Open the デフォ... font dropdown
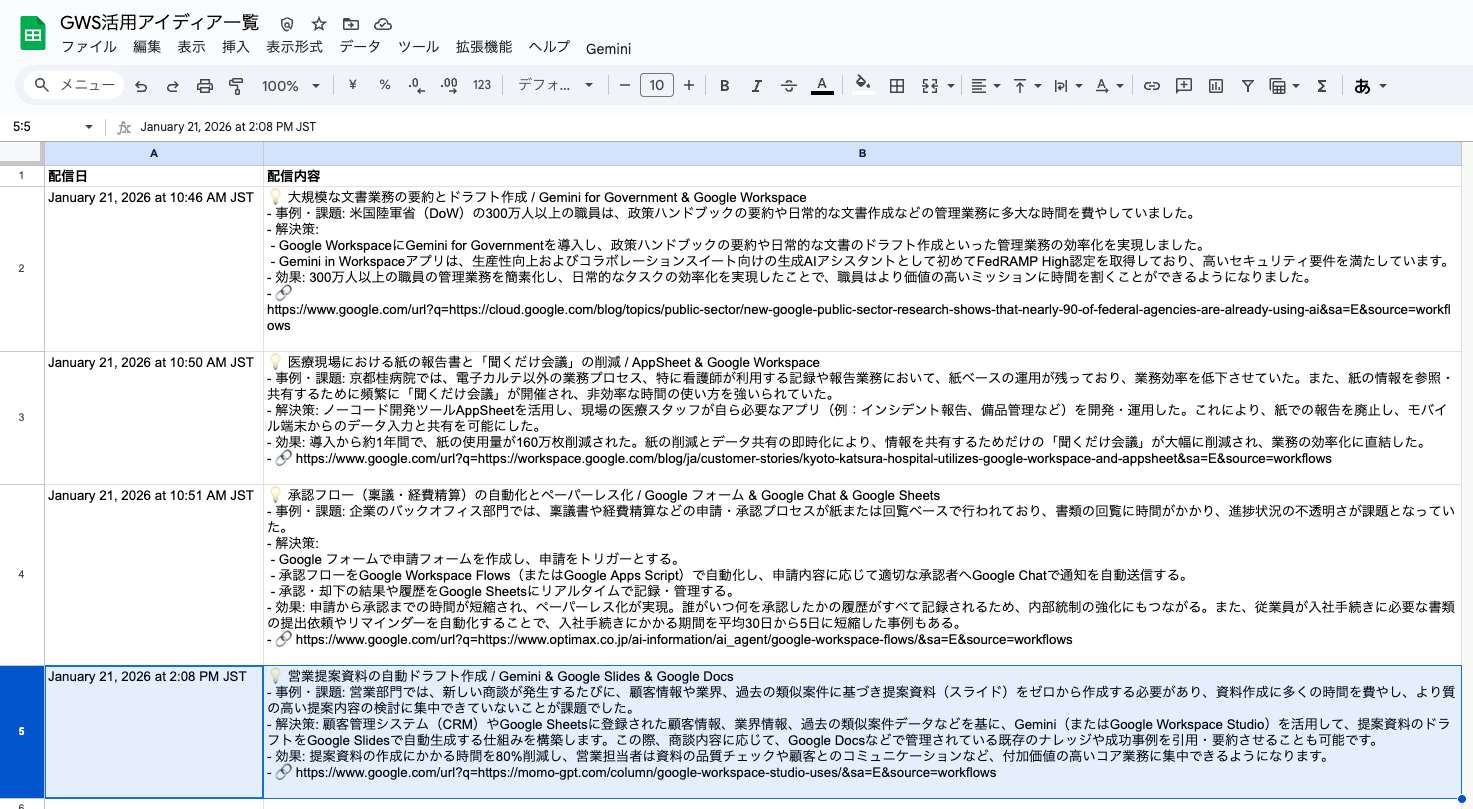 point(555,86)
